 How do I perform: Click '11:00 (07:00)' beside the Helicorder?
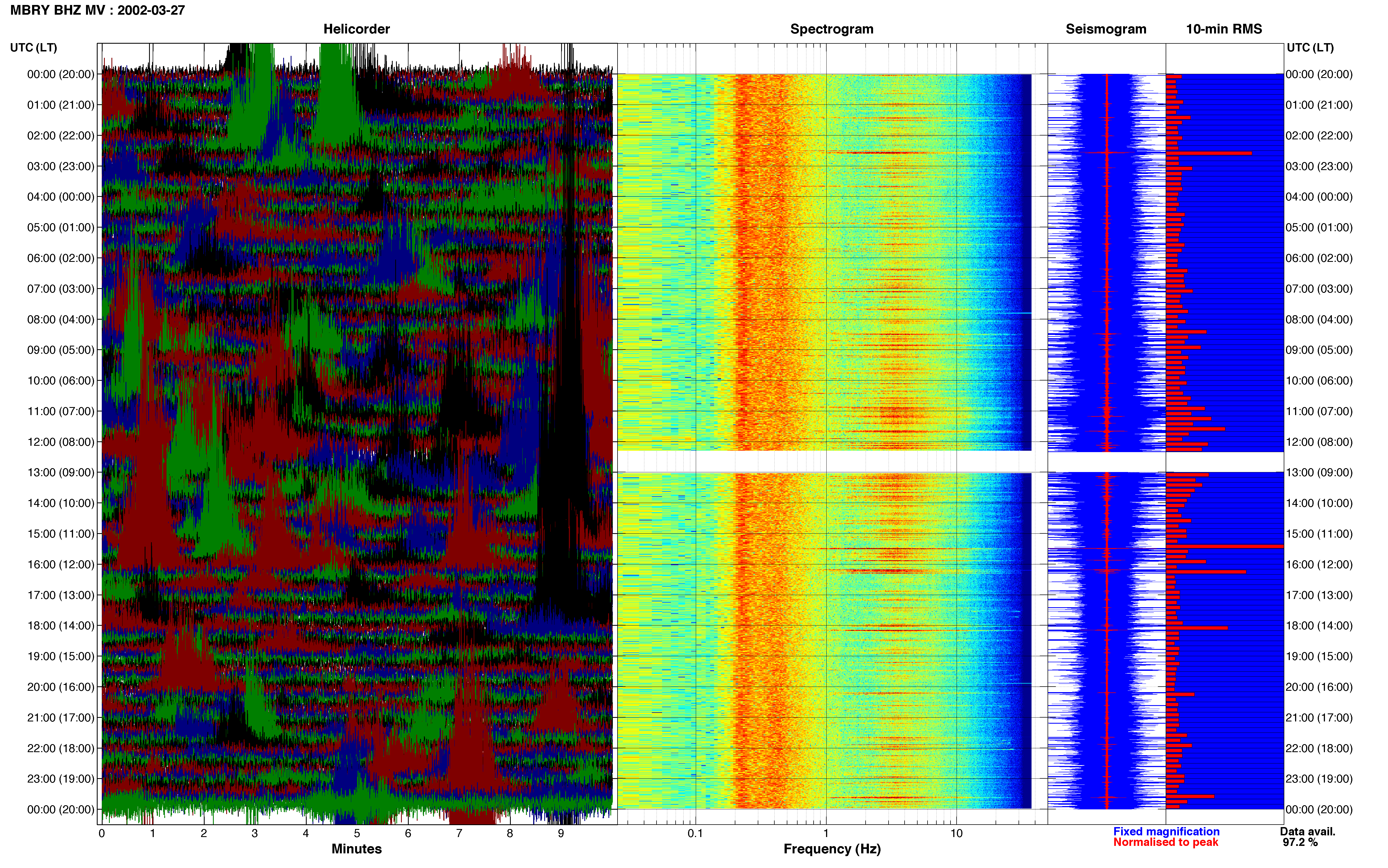tap(61, 411)
